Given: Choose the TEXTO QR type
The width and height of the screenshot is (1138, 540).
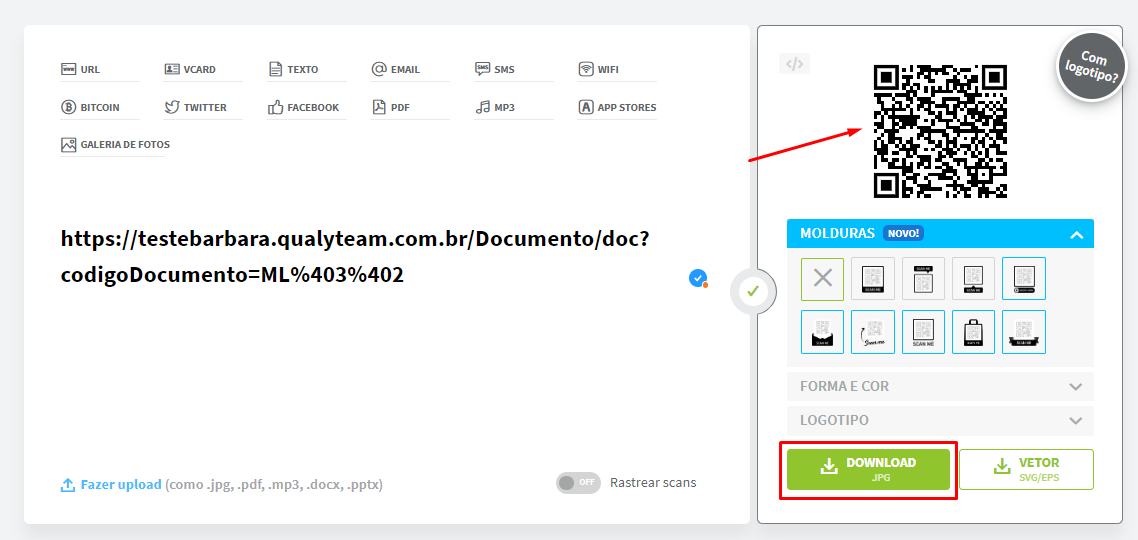Looking at the screenshot, I should click(x=293, y=70).
